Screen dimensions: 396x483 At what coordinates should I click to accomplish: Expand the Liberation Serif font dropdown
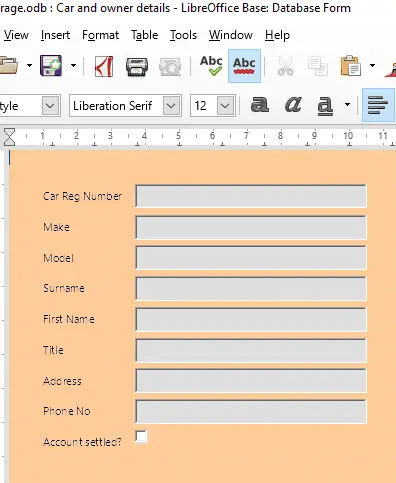(171, 106)
